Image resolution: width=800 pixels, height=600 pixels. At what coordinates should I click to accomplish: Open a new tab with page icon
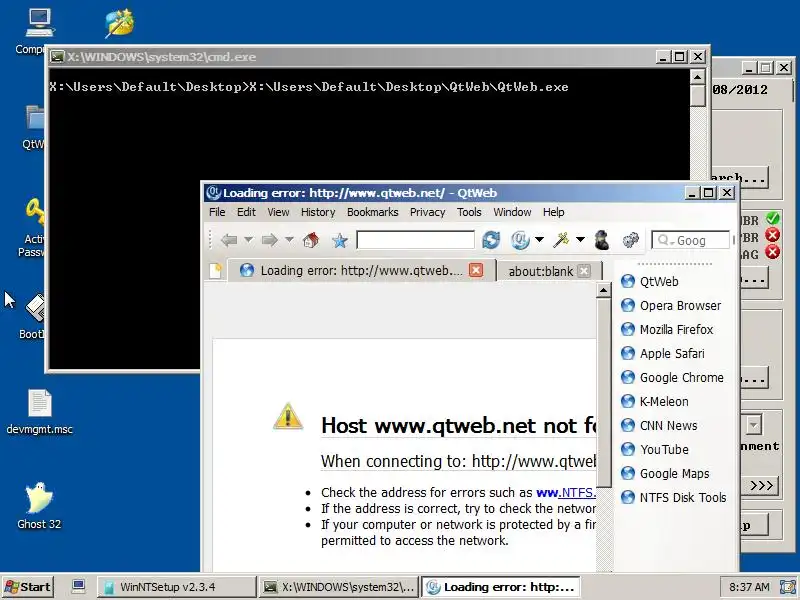(x=216, y=270)
